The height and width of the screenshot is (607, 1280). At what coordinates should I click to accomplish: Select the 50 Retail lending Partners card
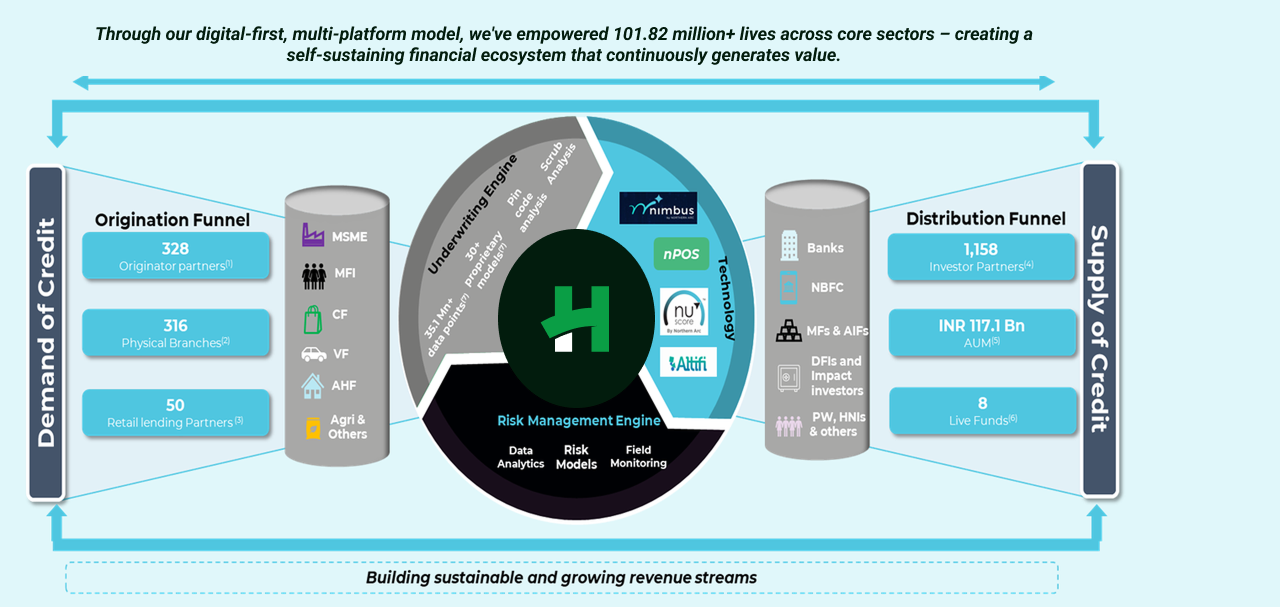[176, 413]
